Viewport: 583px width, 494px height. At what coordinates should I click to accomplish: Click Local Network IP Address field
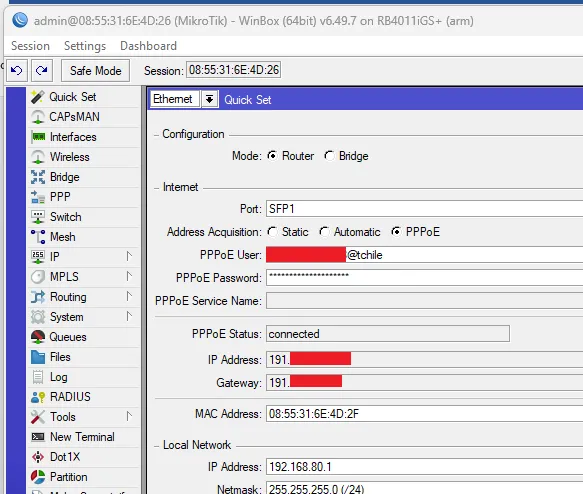pyautogui.click(x=424, y=467)
